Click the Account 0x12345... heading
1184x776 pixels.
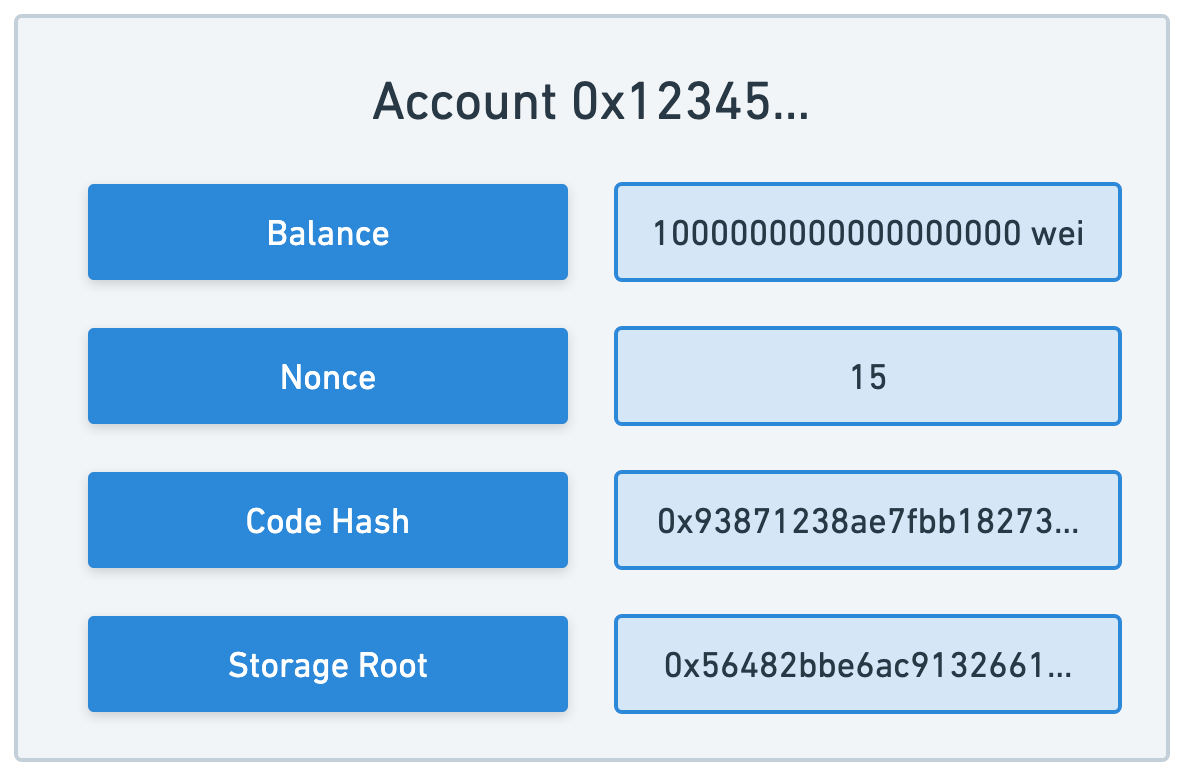click(x=591, y=101)
